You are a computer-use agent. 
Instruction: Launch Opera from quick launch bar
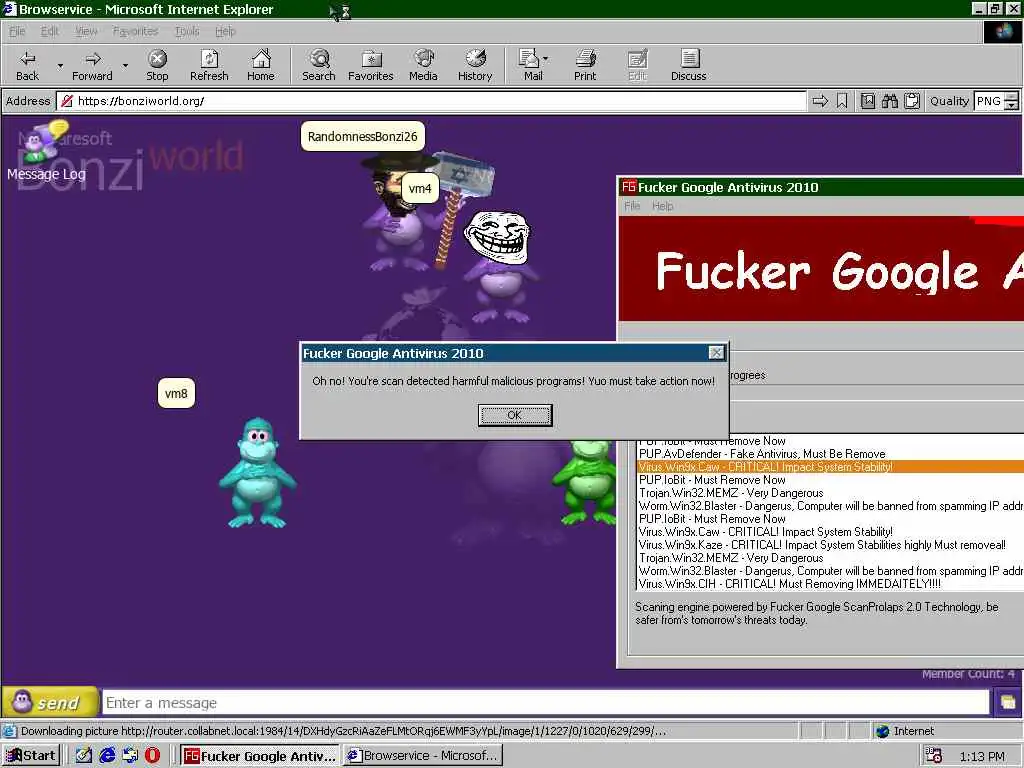pos(152,756)
